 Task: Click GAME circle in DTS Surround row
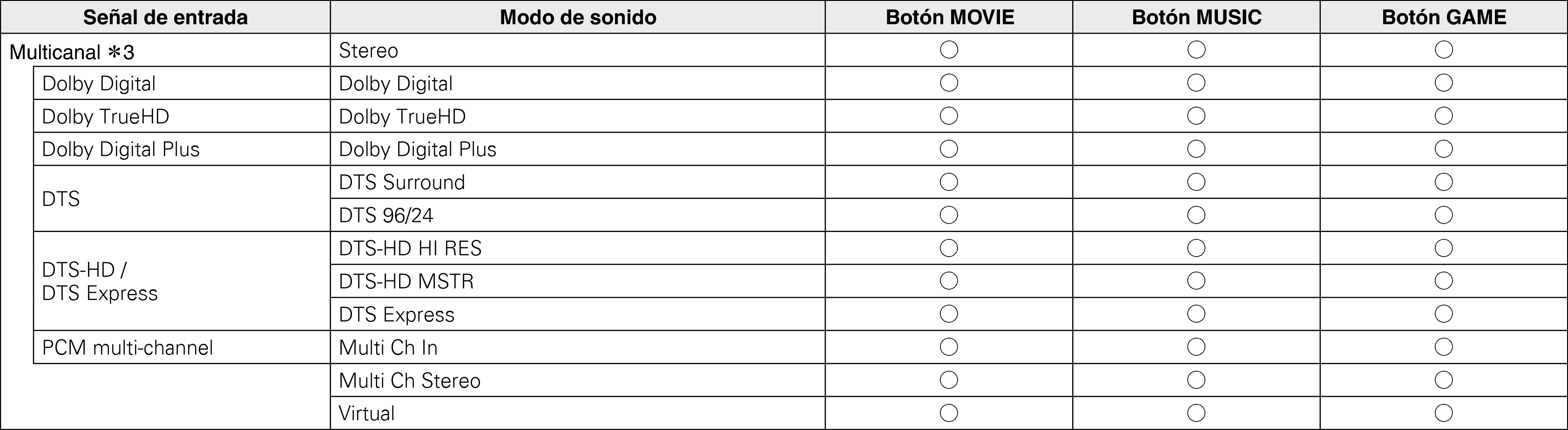[x=1444, y=182]
